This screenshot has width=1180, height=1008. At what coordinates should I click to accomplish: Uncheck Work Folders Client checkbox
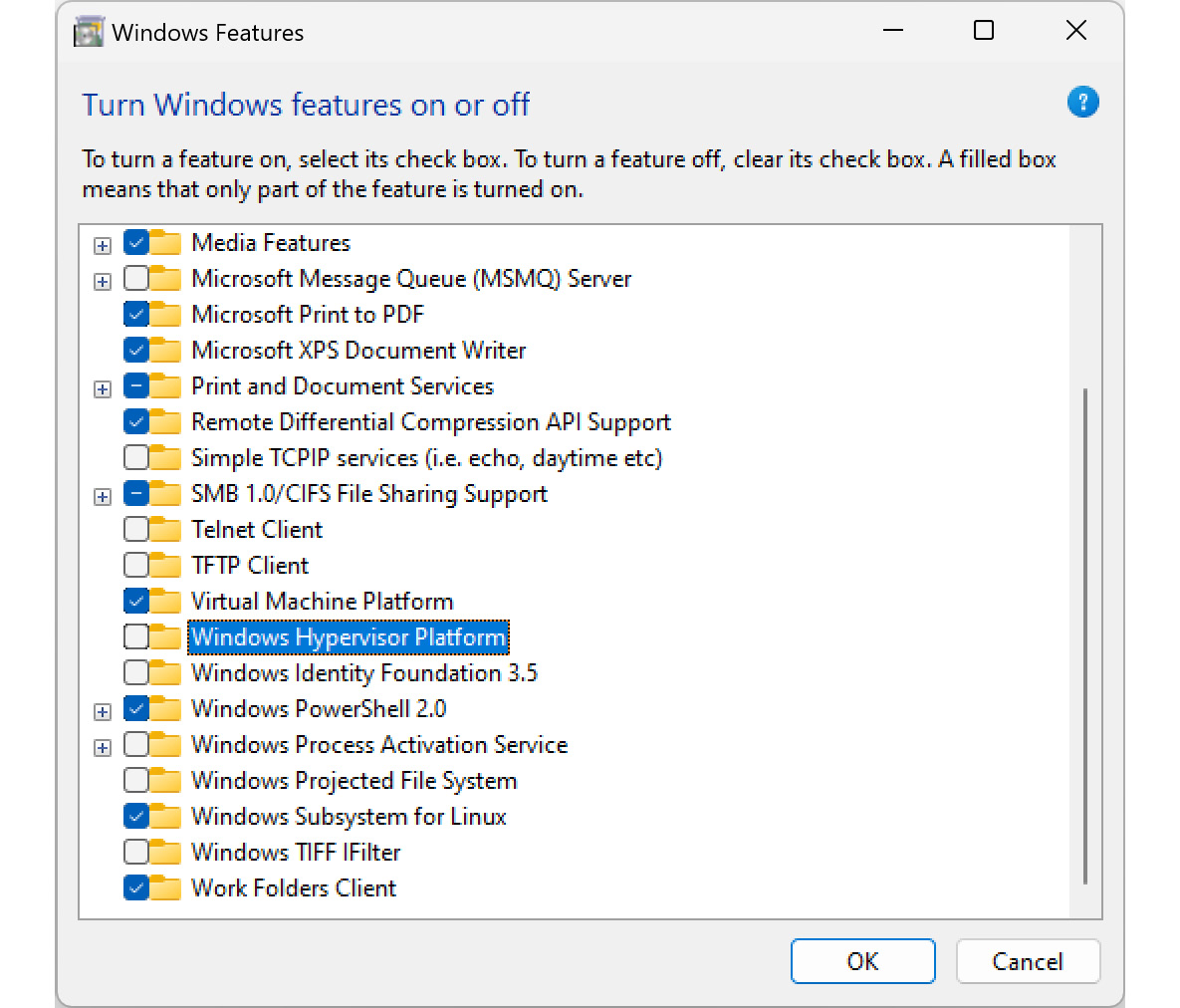(x=136, y=888)
